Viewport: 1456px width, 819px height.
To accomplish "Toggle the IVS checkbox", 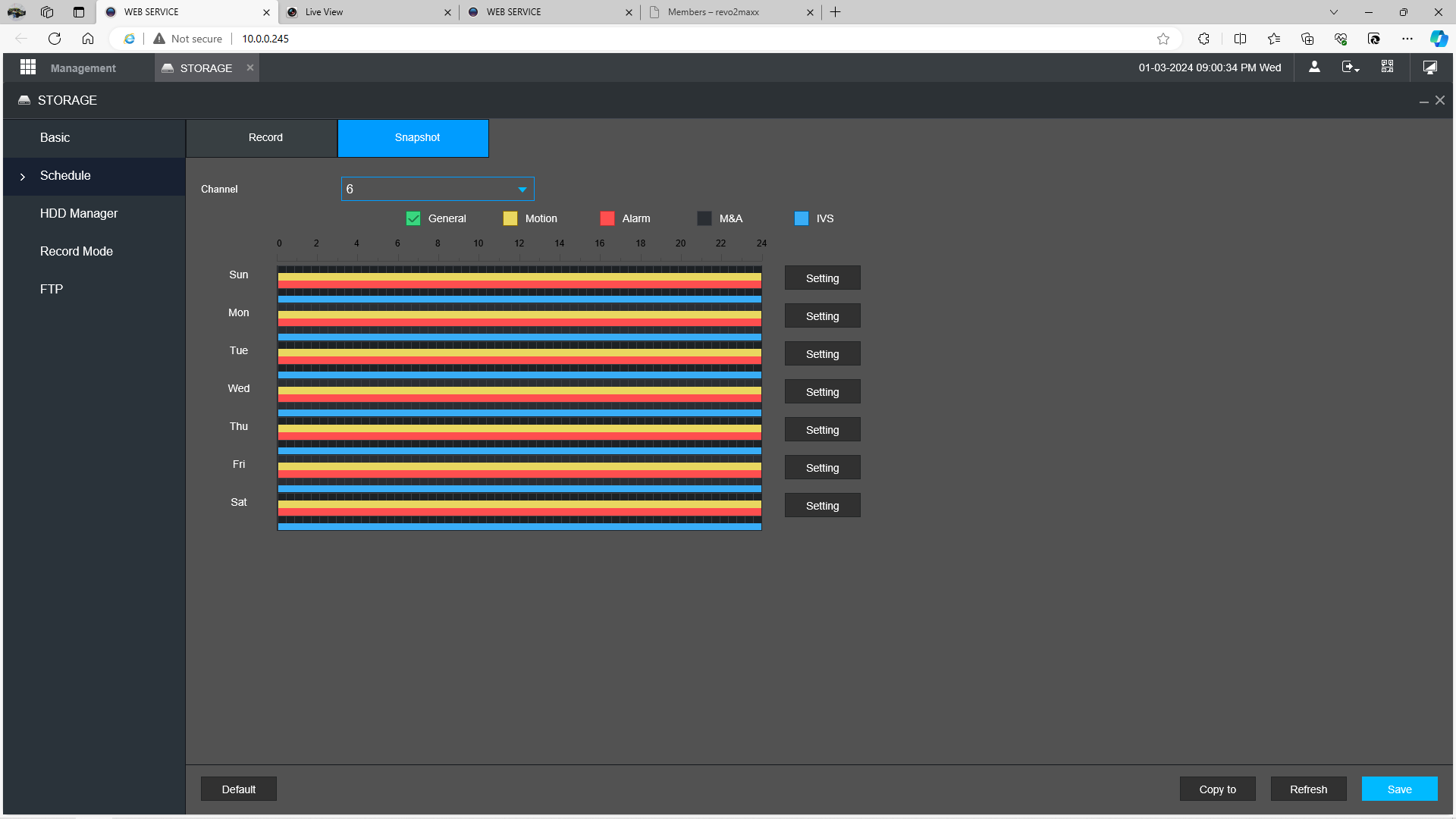I will (802, 218).
